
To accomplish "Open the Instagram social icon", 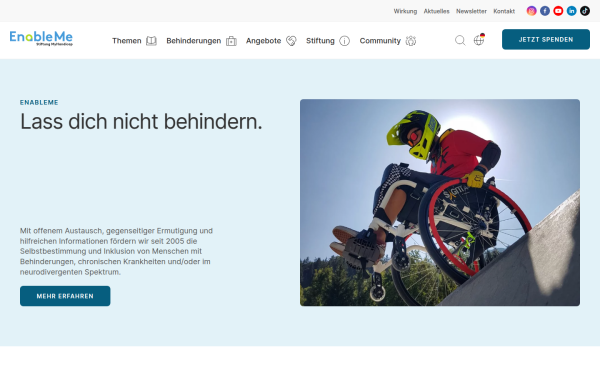I will [531, 11].
